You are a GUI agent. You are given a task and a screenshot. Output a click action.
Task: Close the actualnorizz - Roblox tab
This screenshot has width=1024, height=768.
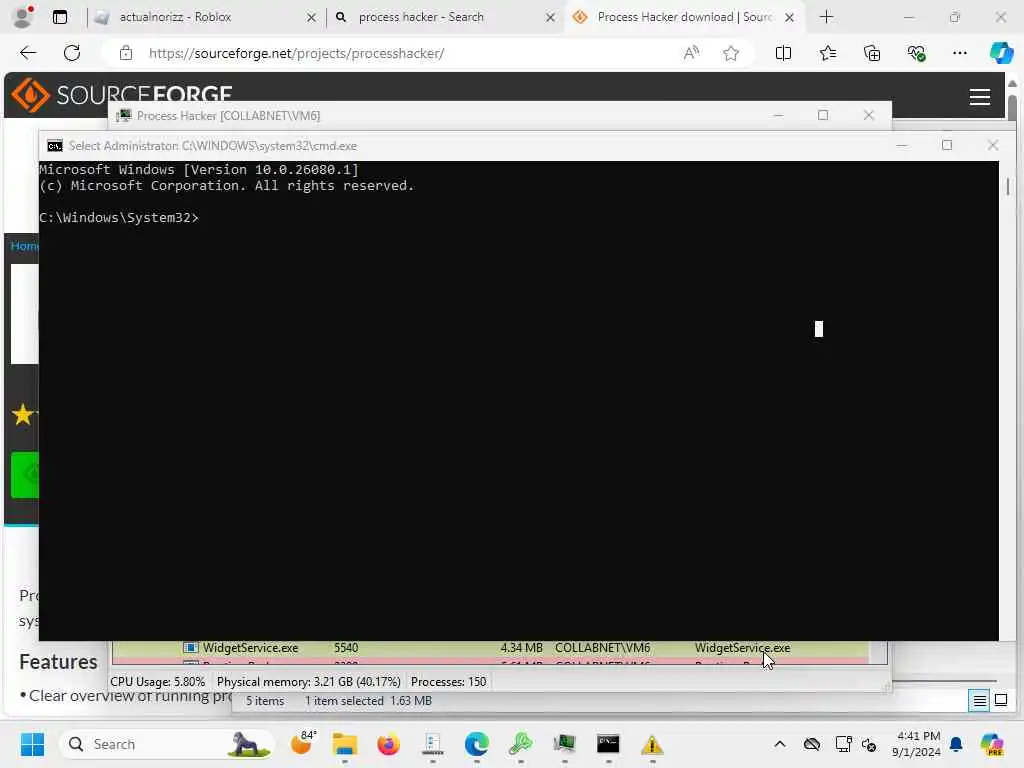pyautogui.click(x=312, y=18)
